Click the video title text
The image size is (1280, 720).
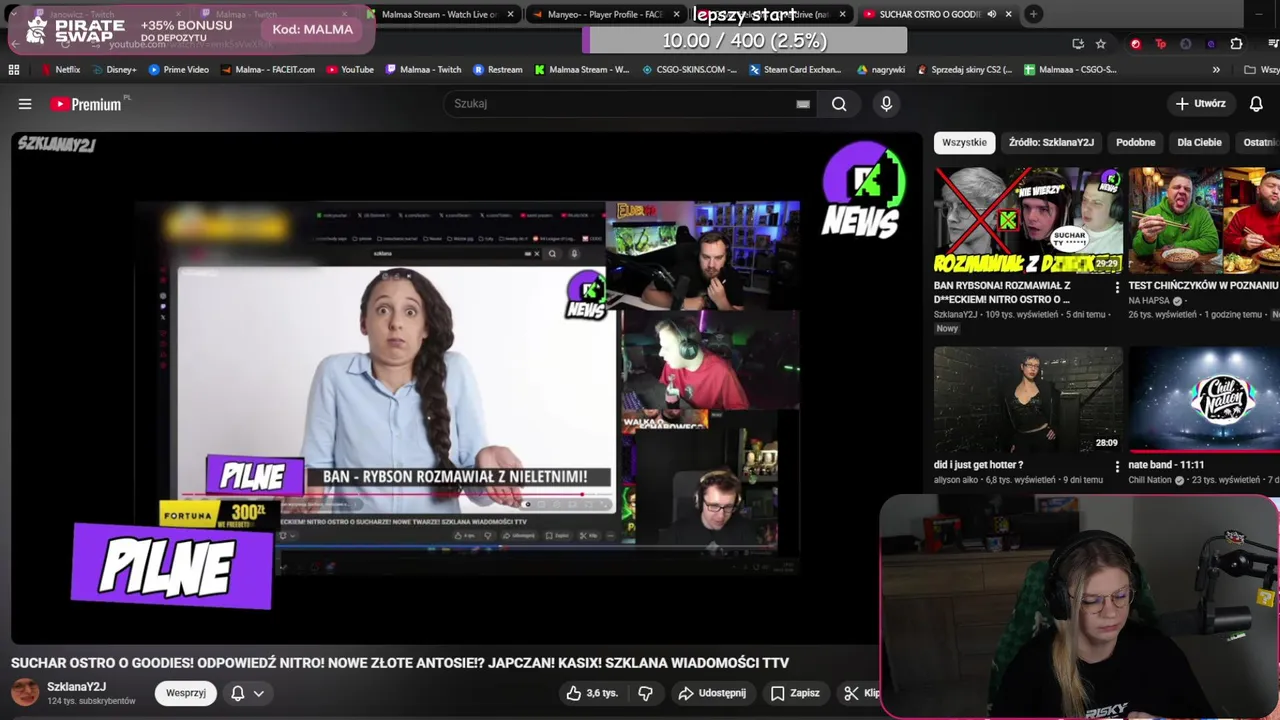point(400,663)
